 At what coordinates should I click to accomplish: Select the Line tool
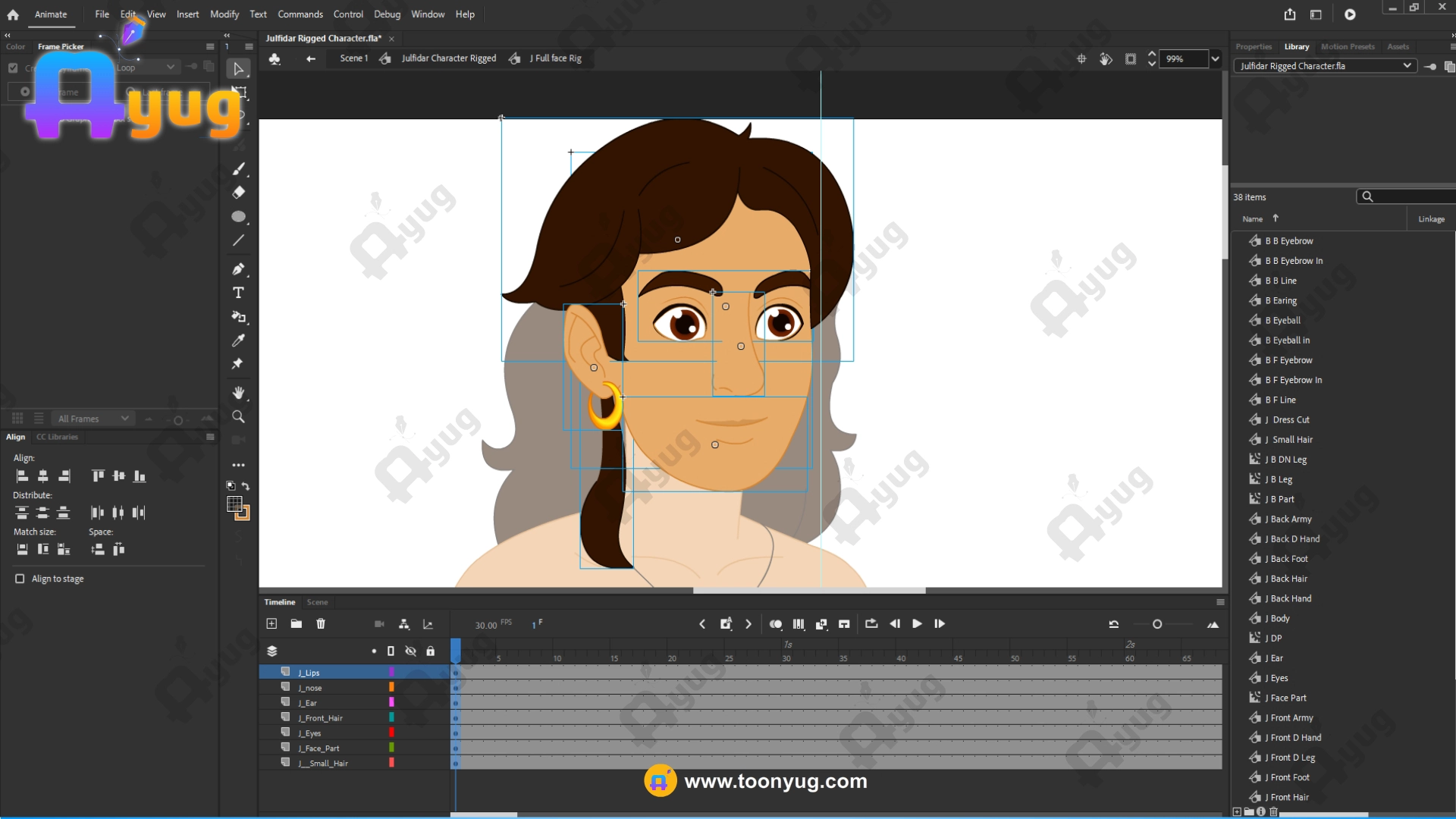point(238,240)
